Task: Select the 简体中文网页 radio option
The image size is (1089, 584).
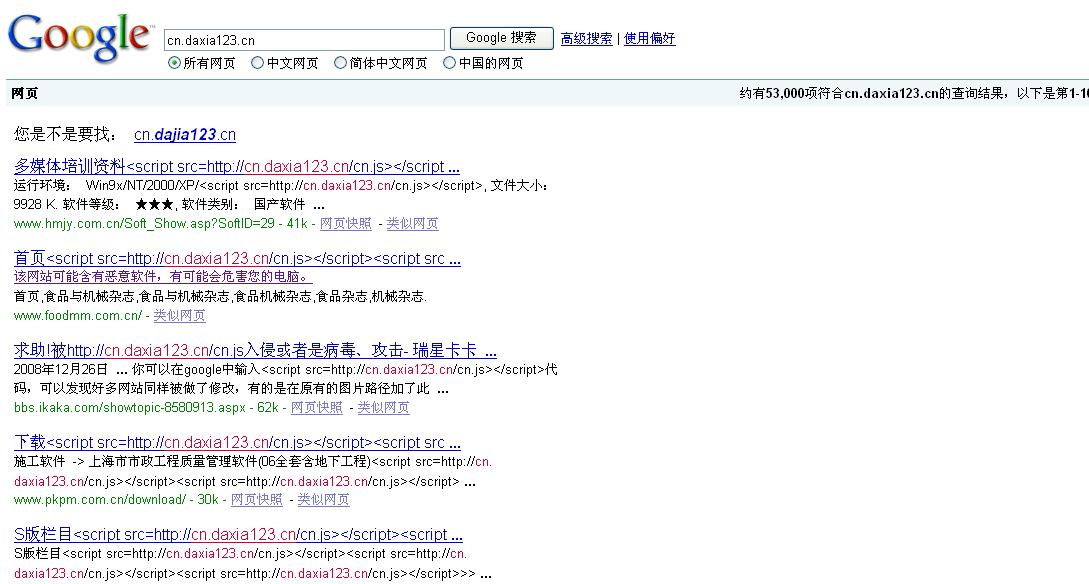Action: tap(340, 63)
